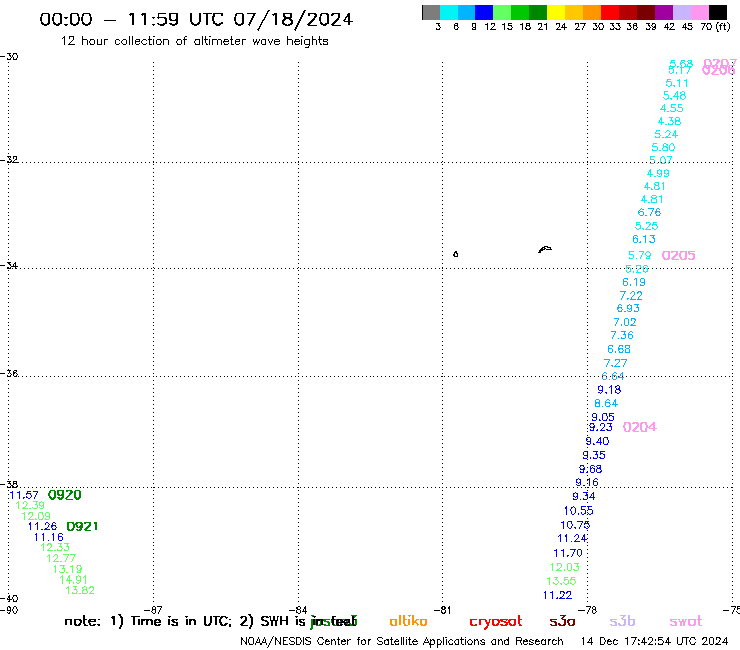Click the wave height value 6.76
Screen dimensions: 740x650
click(x=649, y=212)
